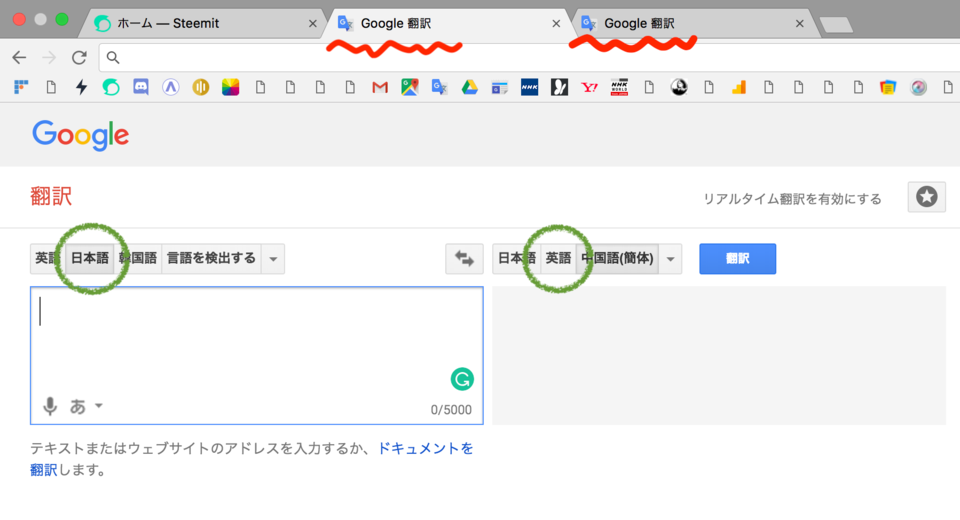Open the Google Maps bookmark
Image resolution: width=960 pixels, height=520 pixels.
click(410, 88)
